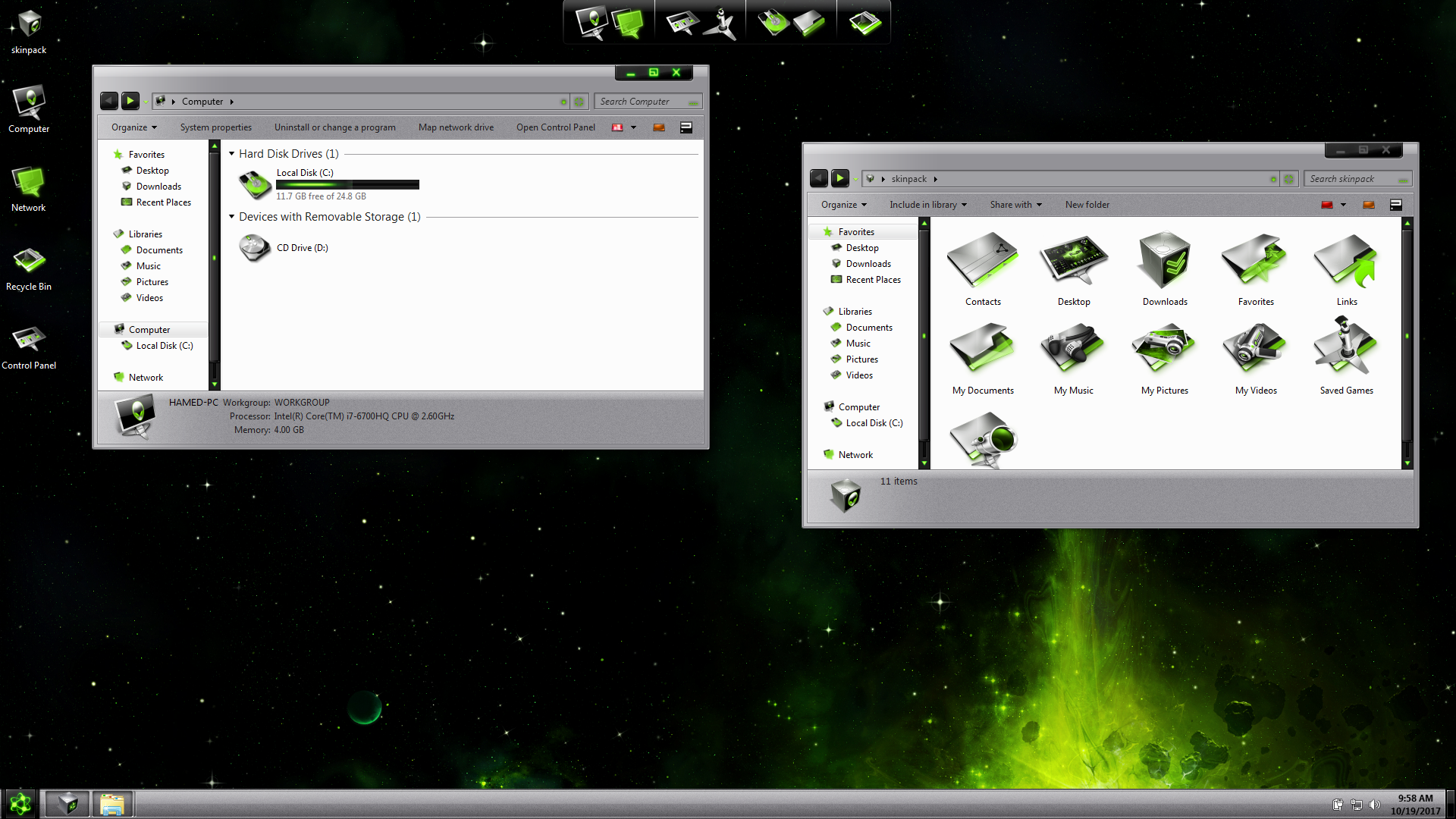Open the Organize menu in the Computer window
Viewport: 1456px width, 819px height.
pyautogui.click(x=133, y=127)
